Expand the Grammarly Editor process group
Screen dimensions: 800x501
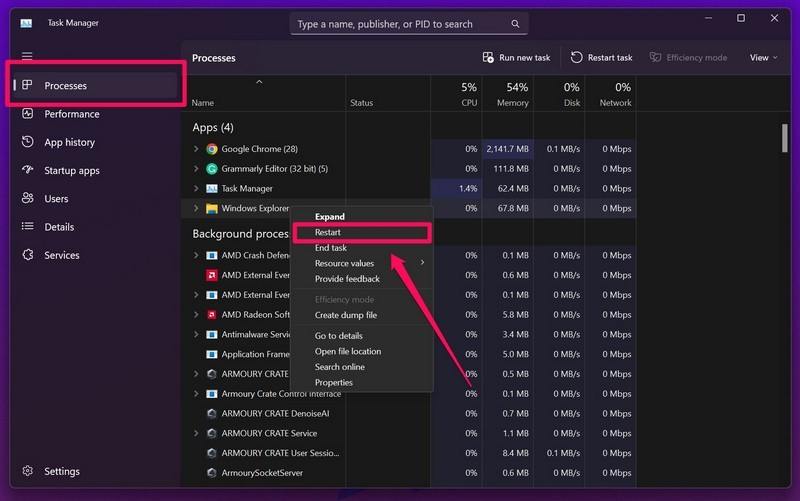click(196, 169)
